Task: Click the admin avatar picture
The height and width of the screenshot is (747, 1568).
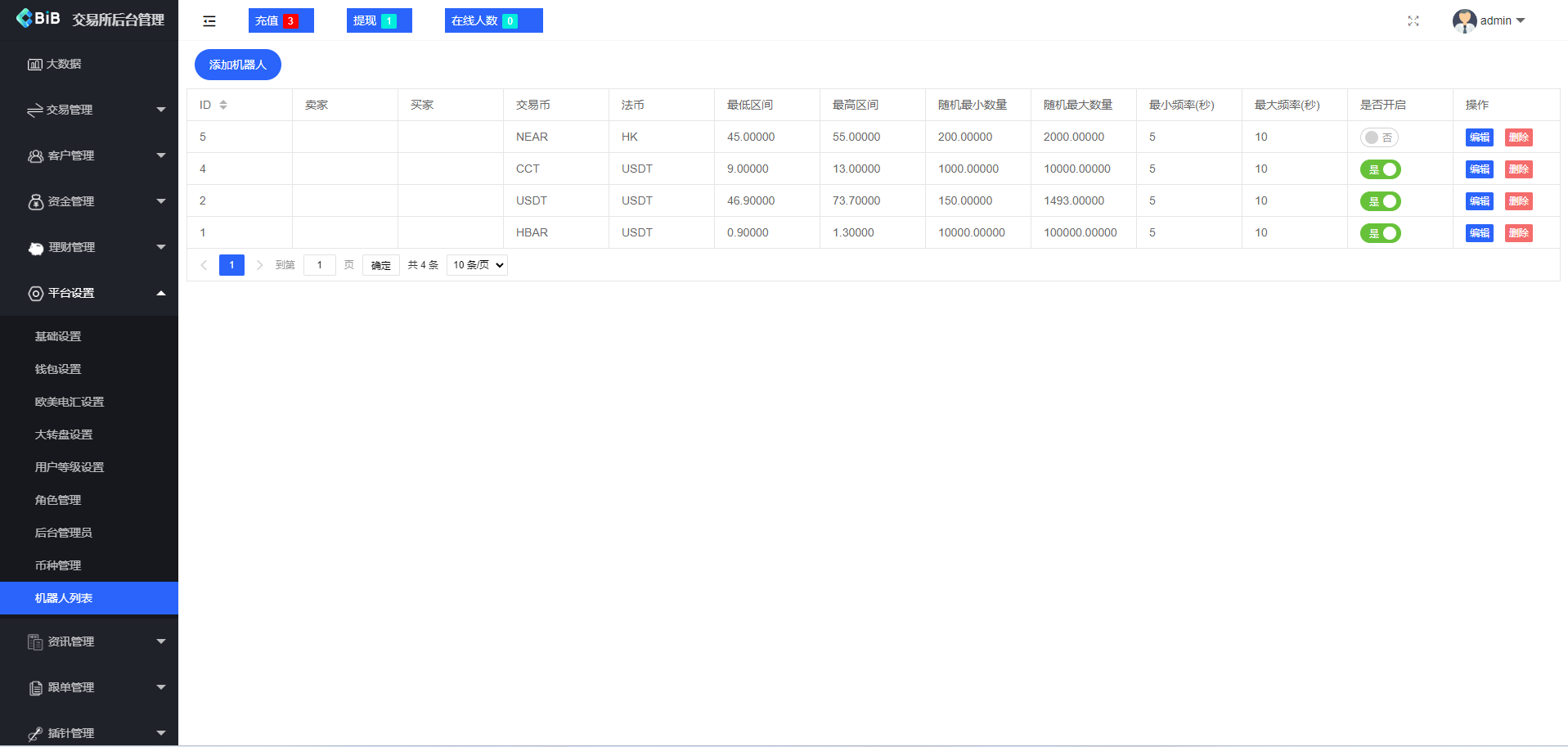Action: point(1464,21)
